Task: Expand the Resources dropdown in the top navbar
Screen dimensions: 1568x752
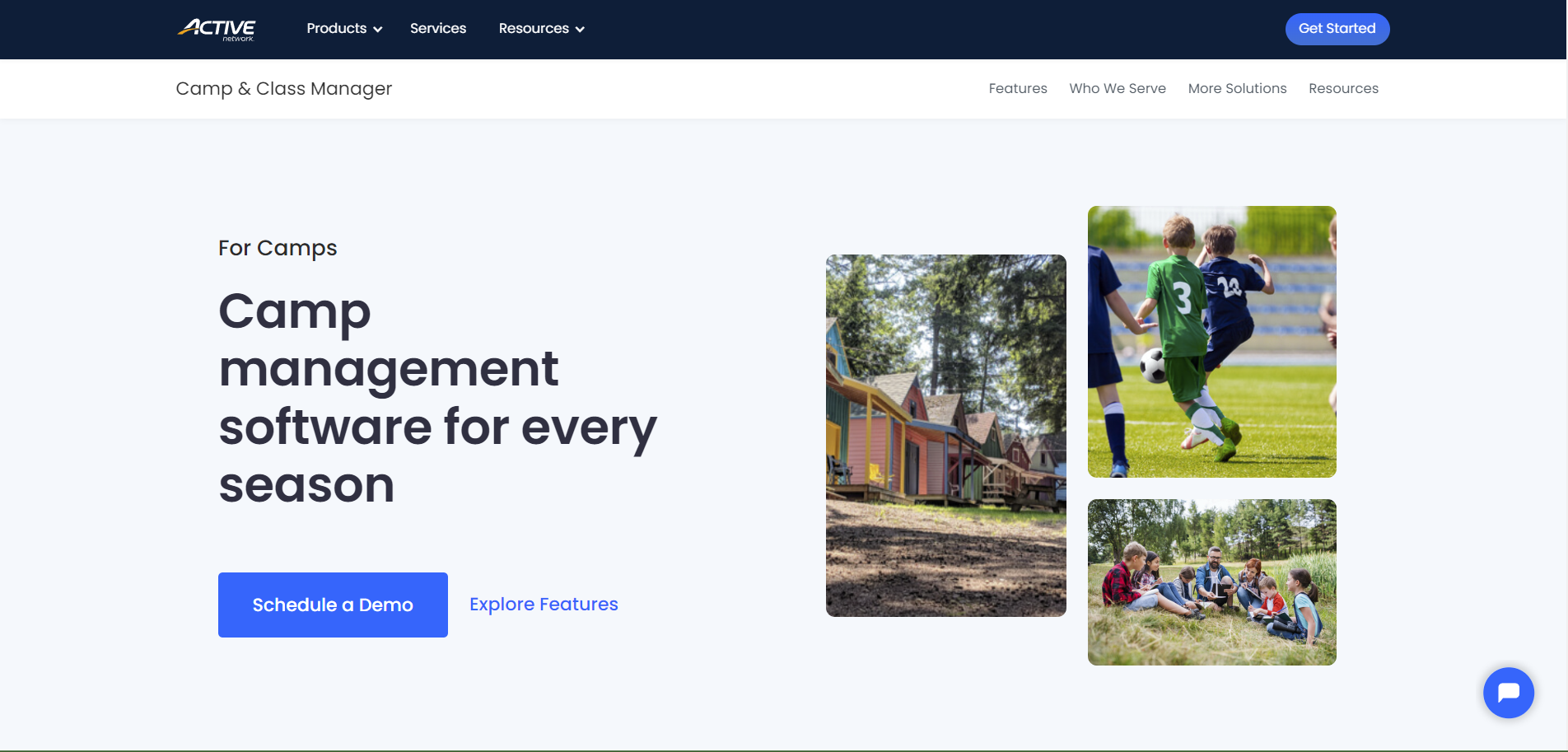Action: click(534, 28)
